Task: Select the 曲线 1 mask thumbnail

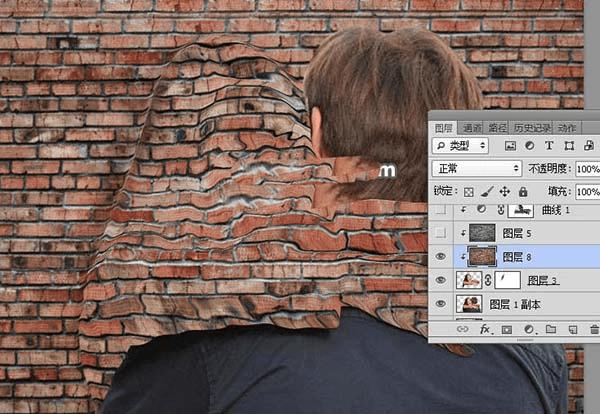Action: (520, 210)
